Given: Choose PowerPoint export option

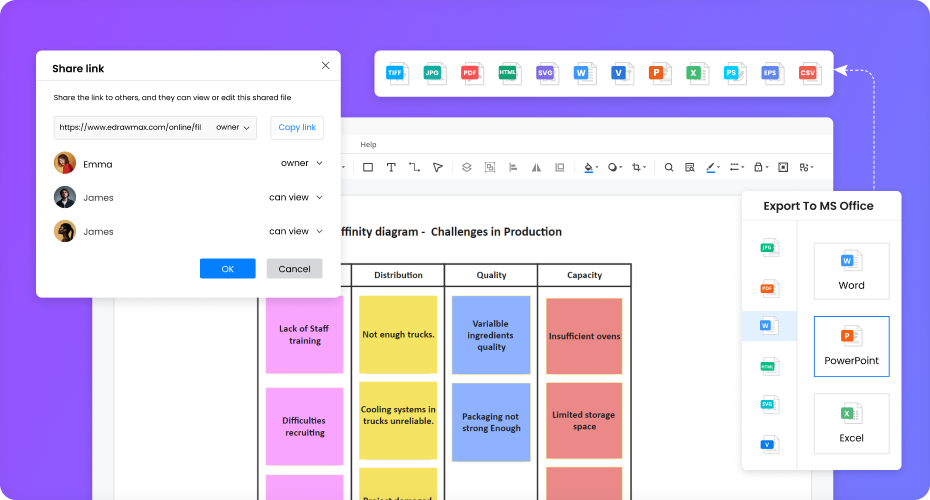Looking at the screenshot, I should point(851,346).
